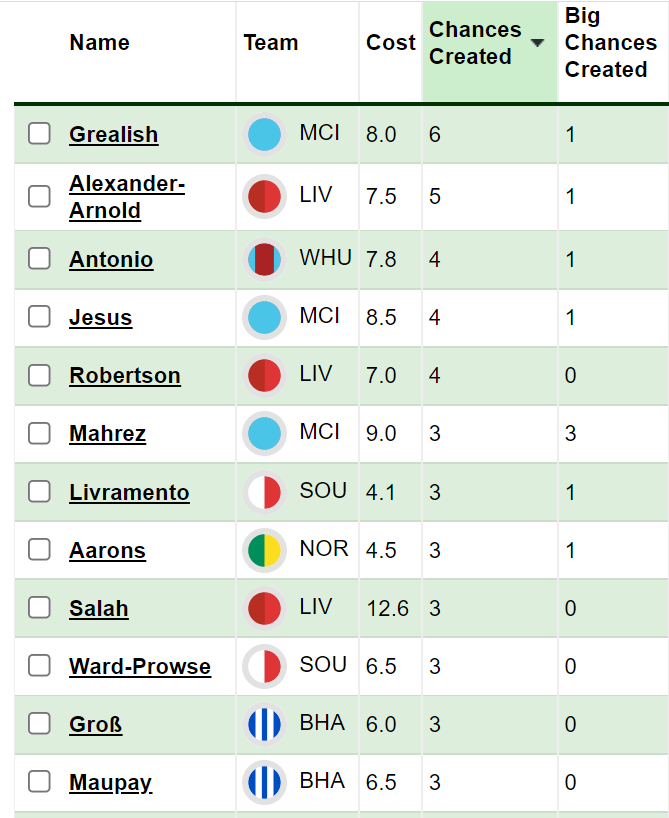Sort the table by Cost column
Viewport: 669px width, 818px height.
[x=391, y=43]
